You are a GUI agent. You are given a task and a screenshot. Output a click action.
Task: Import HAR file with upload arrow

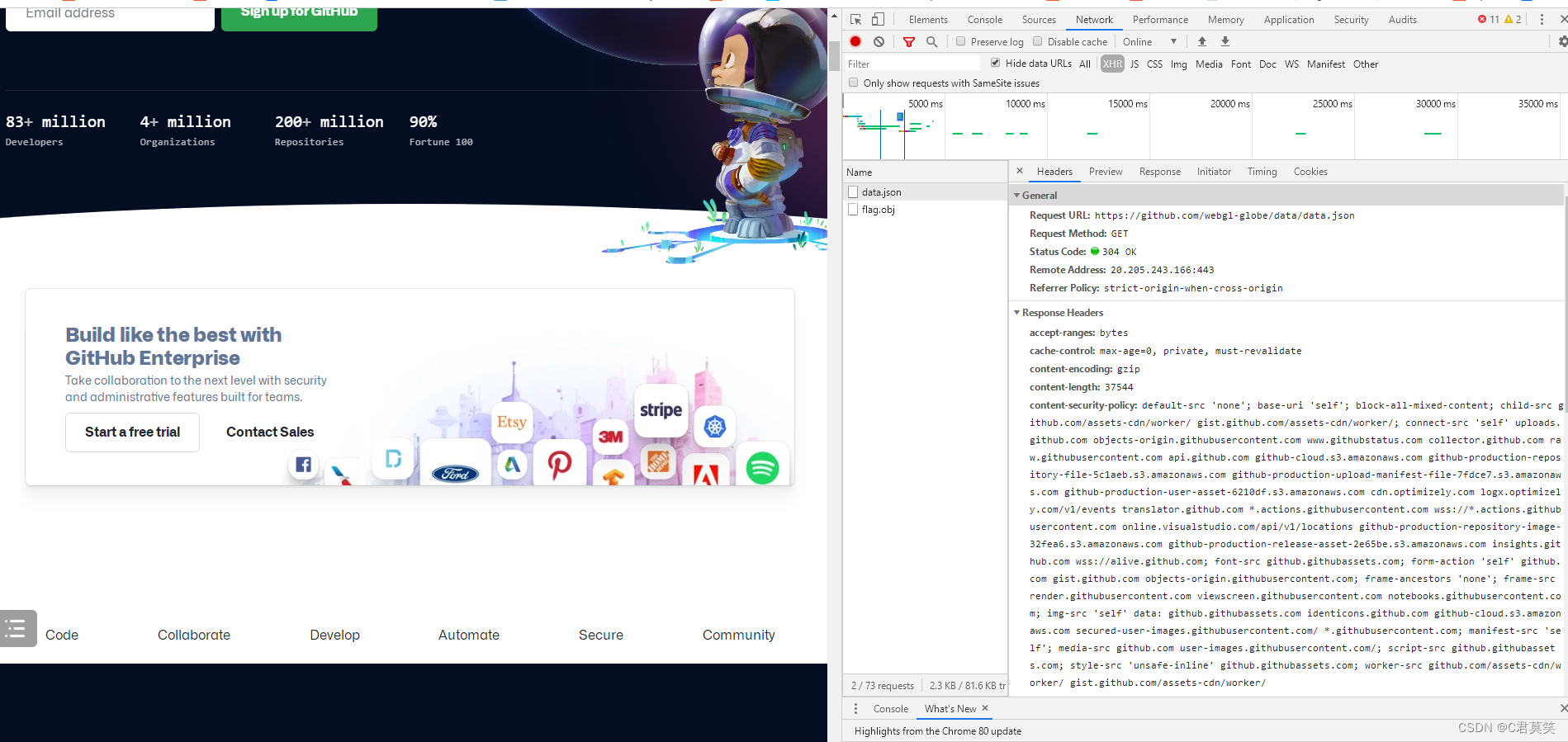tap(1202, 41)
